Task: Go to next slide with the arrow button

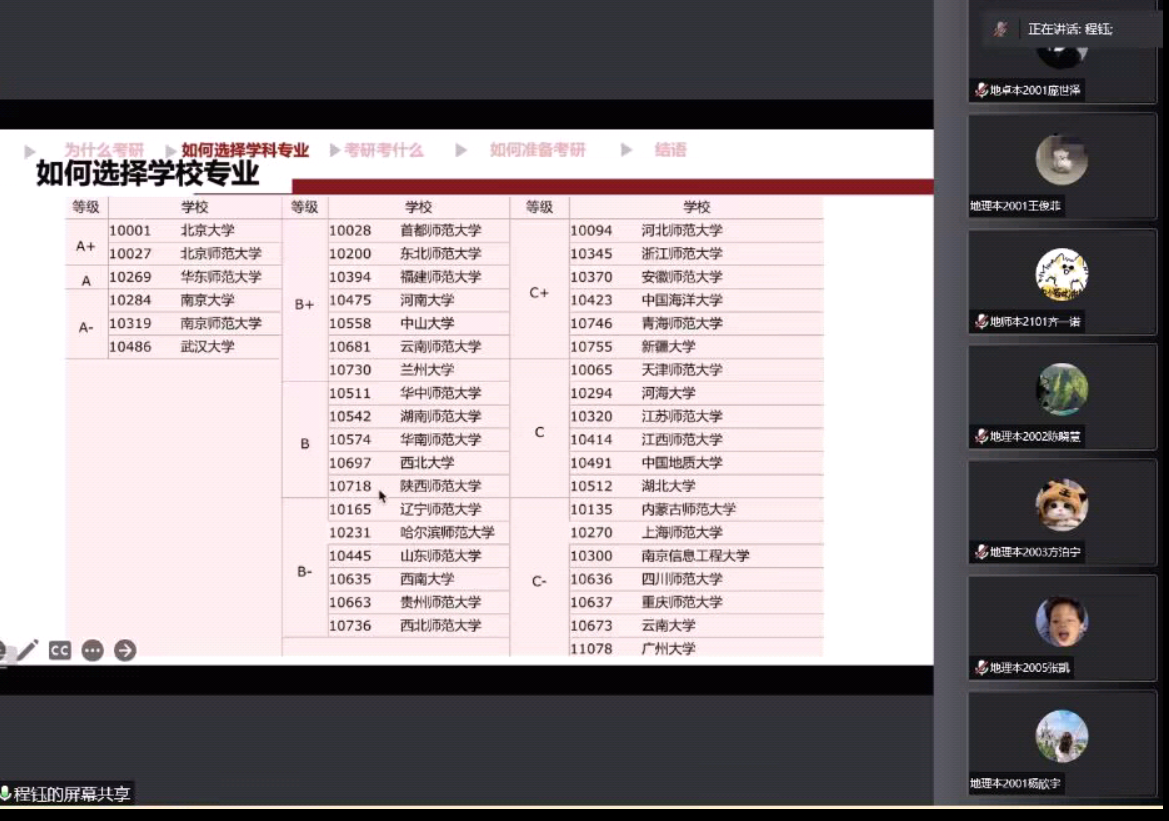Action: click(x=125, y=650)
